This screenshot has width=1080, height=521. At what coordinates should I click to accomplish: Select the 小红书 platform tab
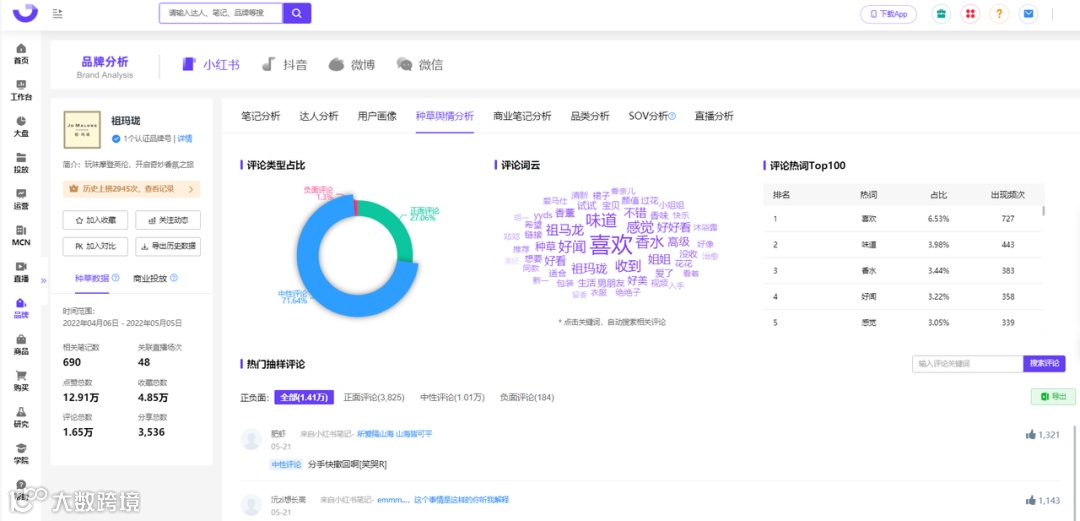211,65
